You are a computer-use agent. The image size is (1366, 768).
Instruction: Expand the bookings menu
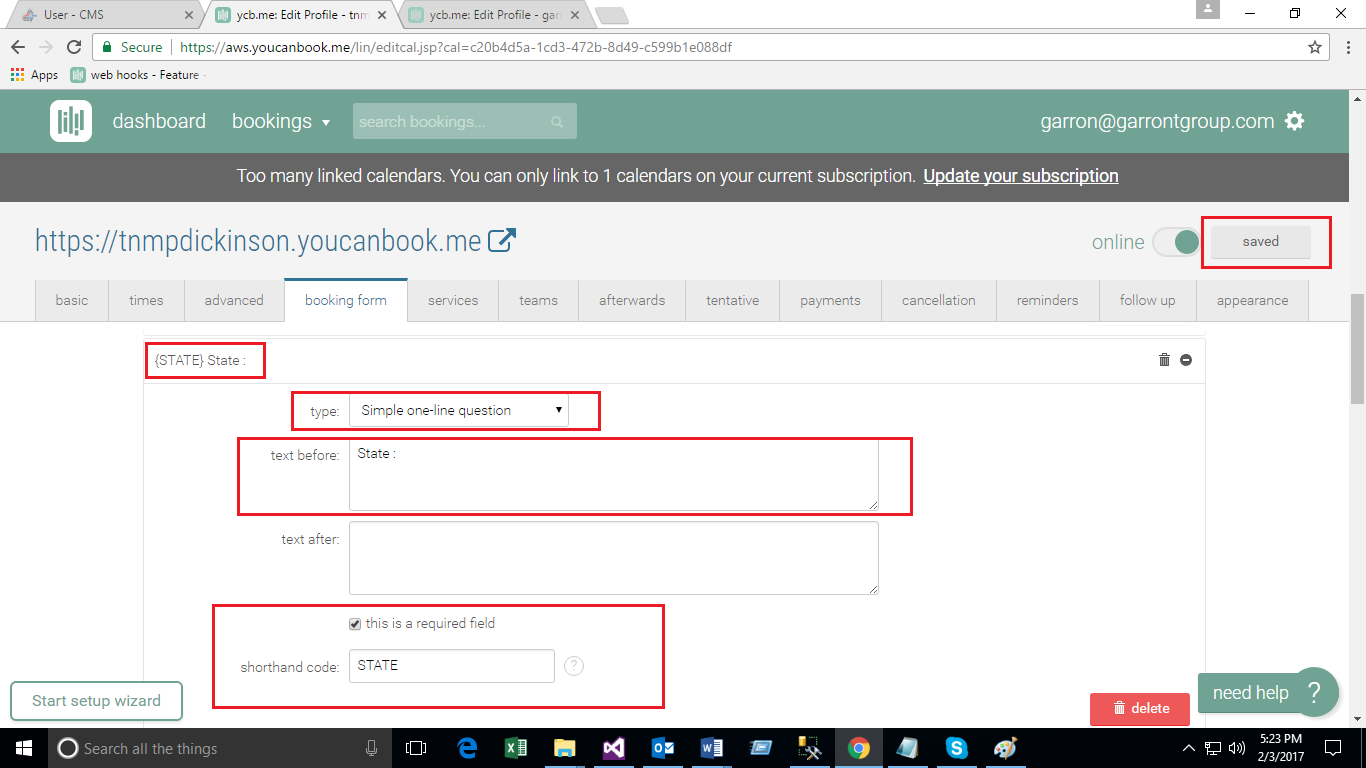[281, 121]
